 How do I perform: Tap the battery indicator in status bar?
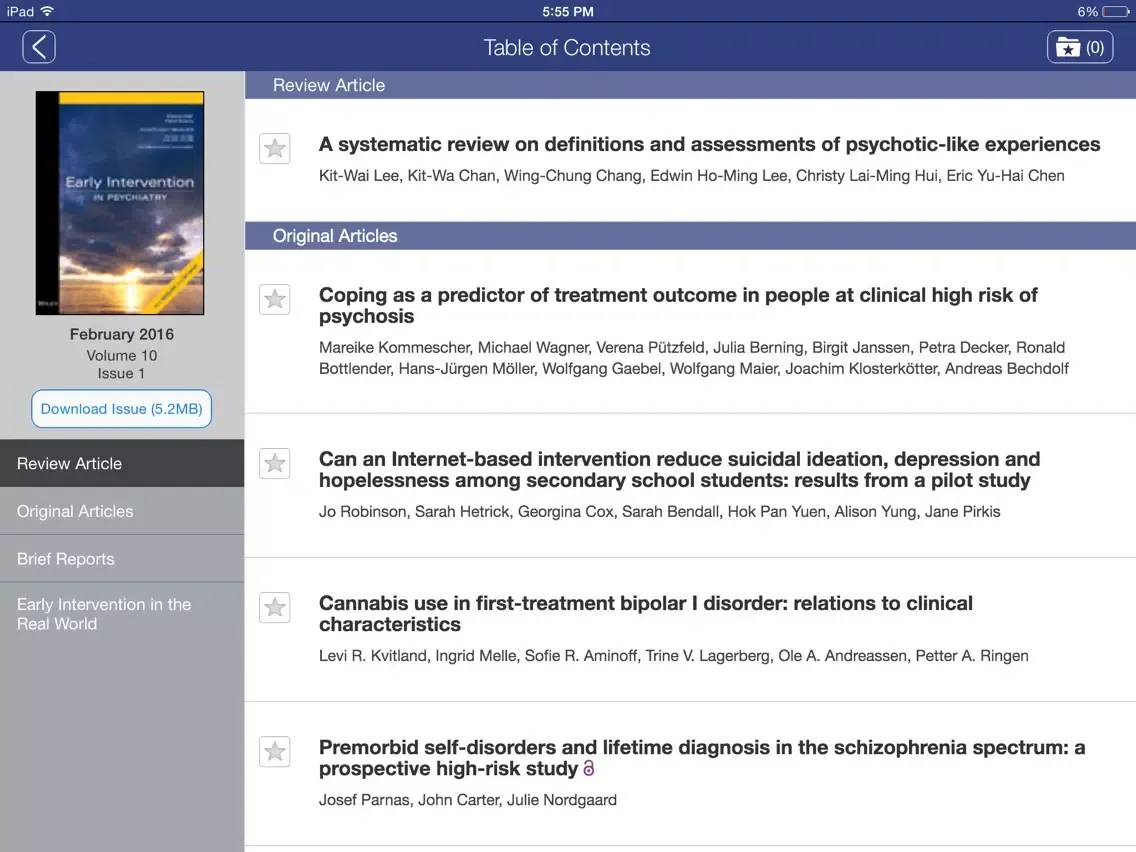coord(1115,12)
